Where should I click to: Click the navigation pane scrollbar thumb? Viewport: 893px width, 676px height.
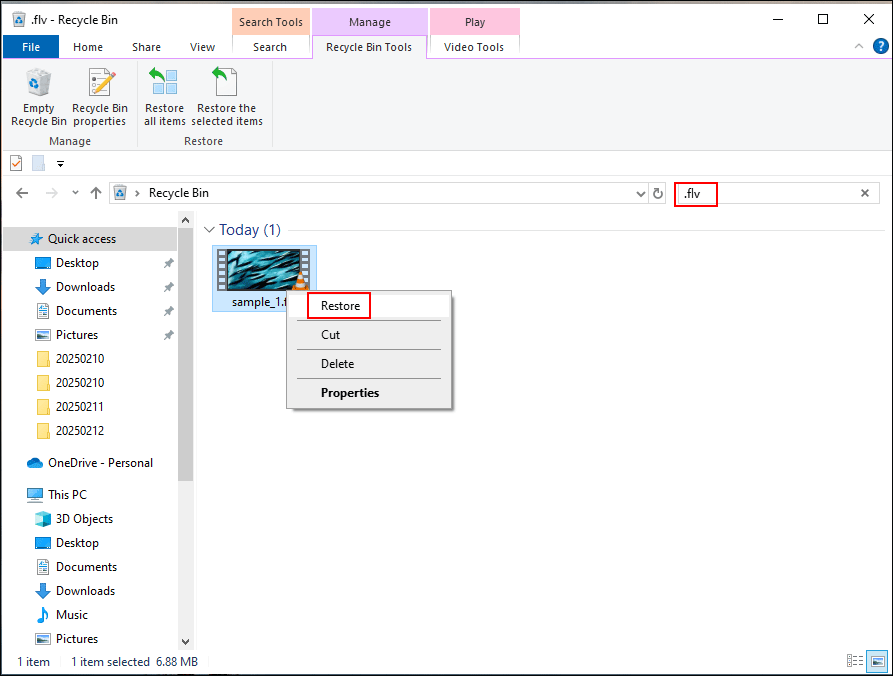[x=185, y=354]
